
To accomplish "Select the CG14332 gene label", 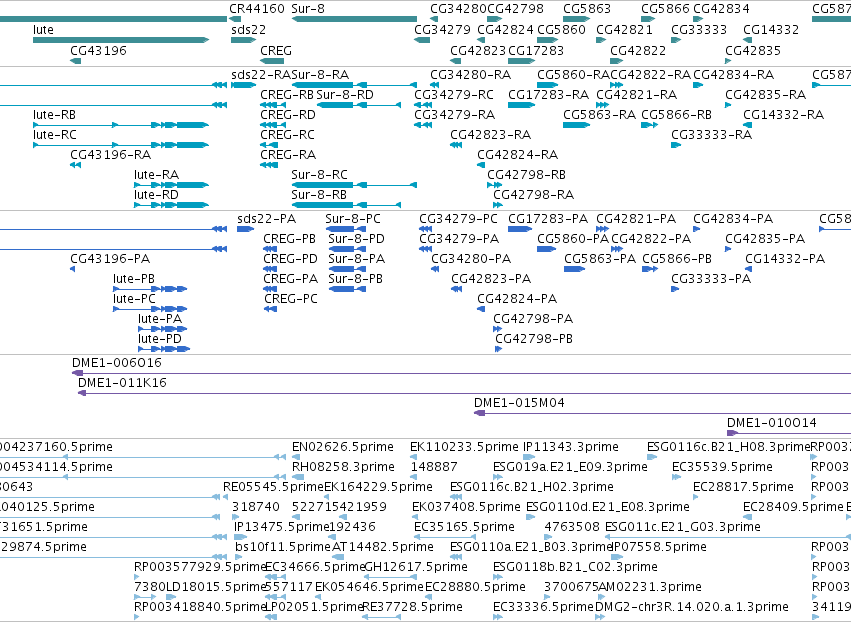I will [771, 30].
